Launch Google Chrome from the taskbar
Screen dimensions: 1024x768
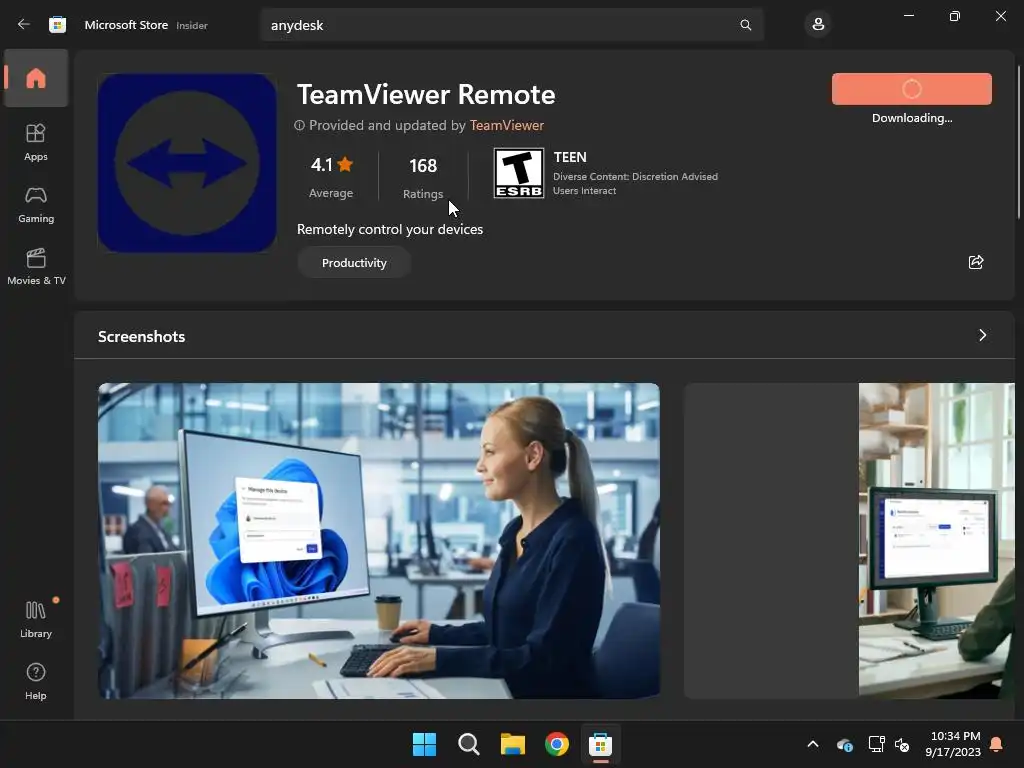point(557,744)
